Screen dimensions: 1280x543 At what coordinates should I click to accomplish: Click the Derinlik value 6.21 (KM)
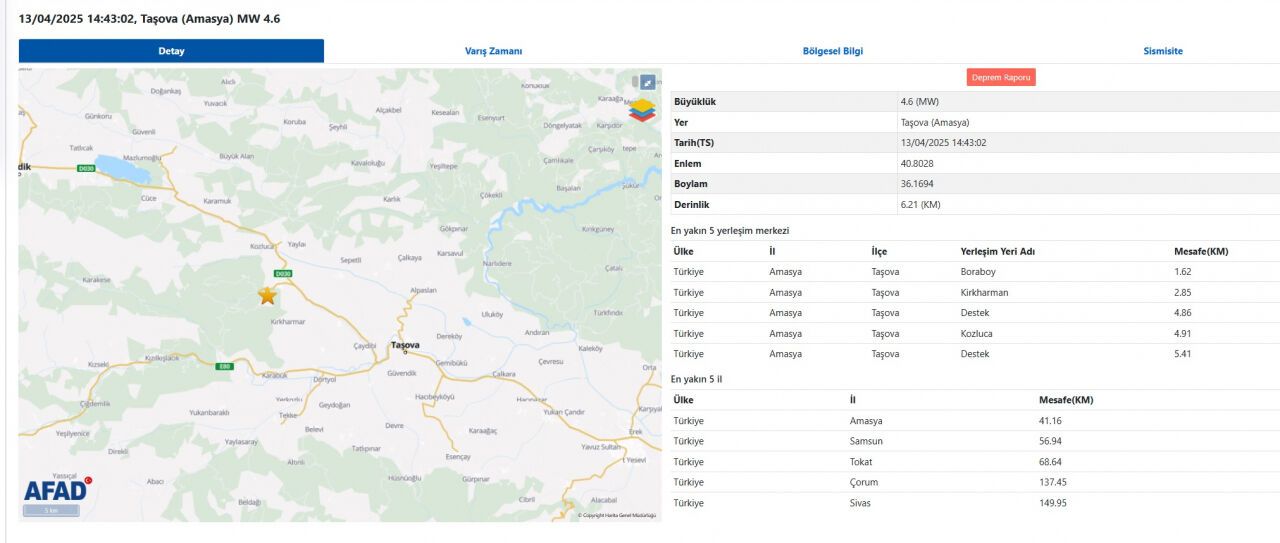[920, 205]
